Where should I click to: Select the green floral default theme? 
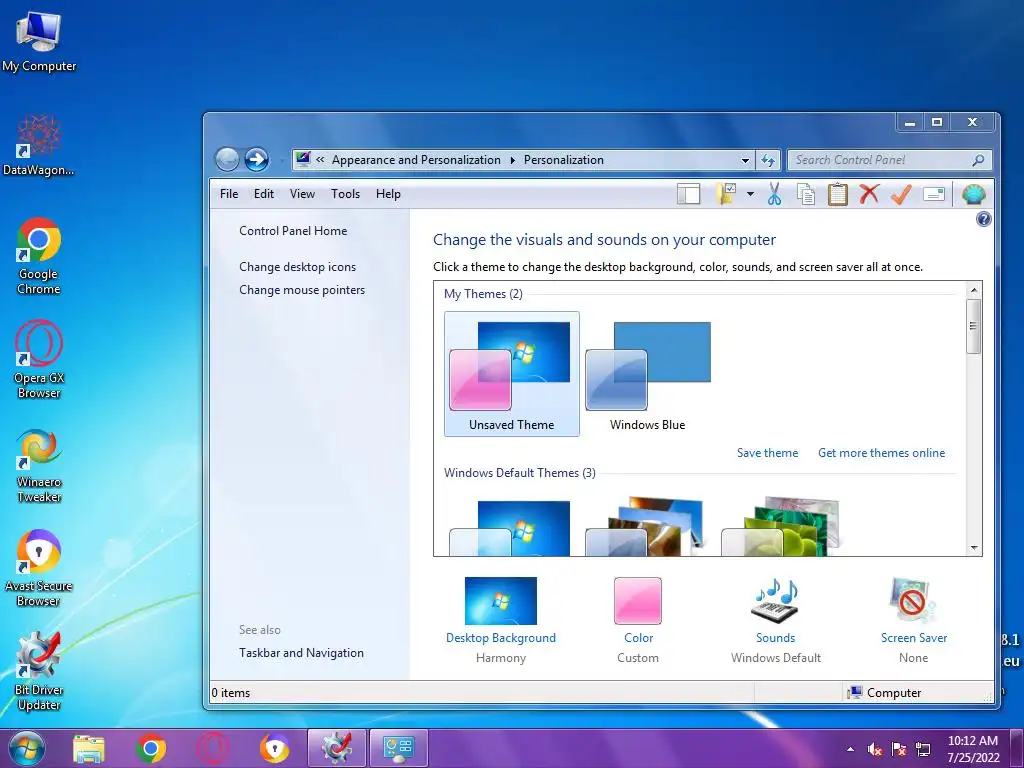coord(781,528)
